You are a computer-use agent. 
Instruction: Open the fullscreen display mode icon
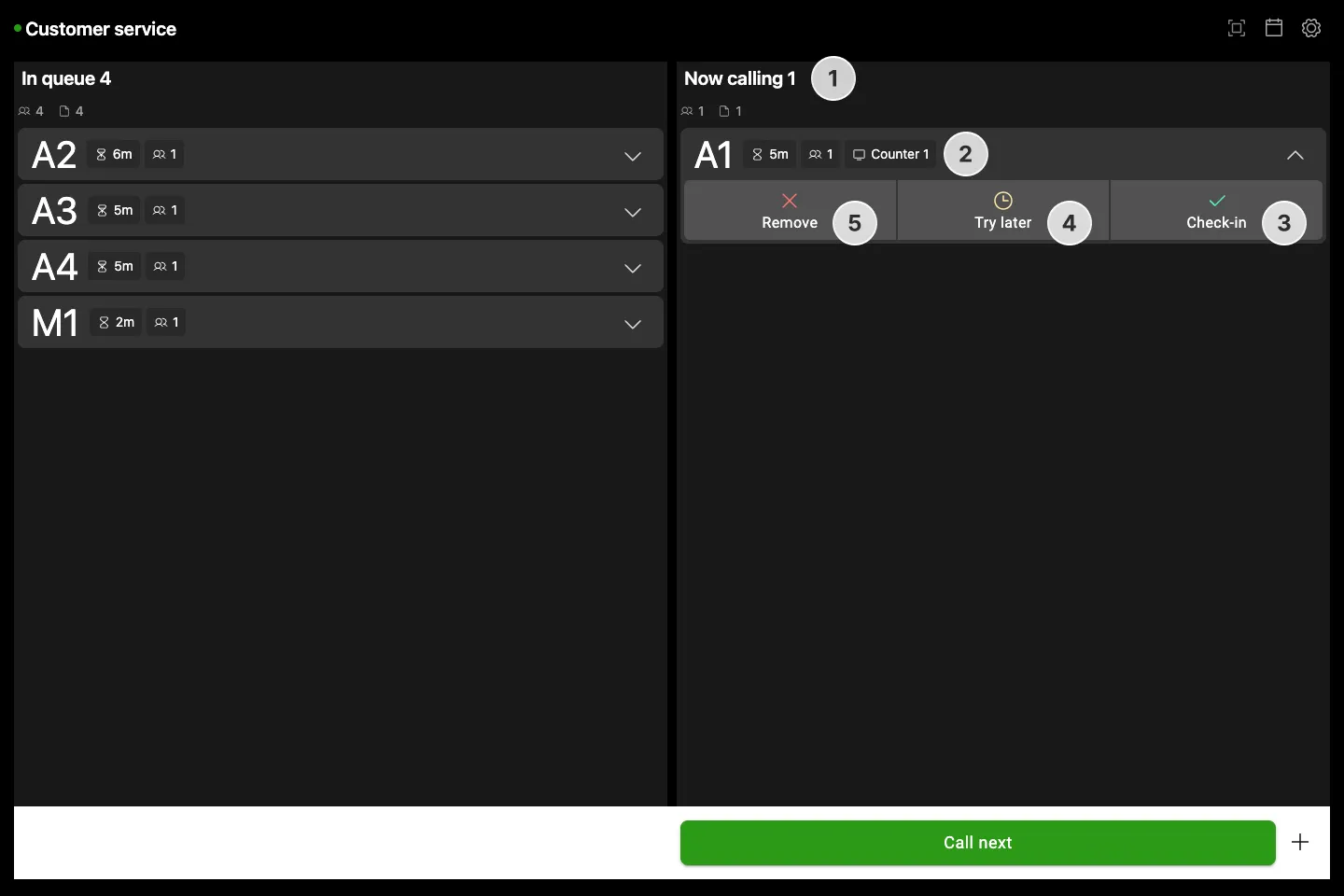tap(1237, 28)
